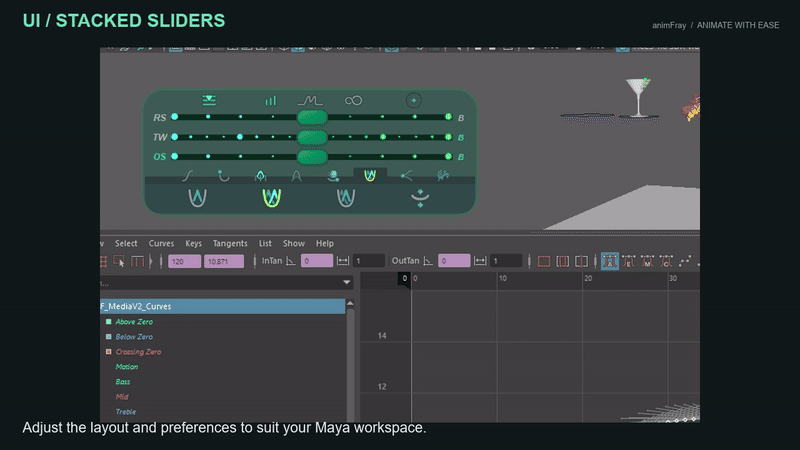Click the frame value field showing 120
The width and height of the screenshot is (800, 450).
coord(184,261)
